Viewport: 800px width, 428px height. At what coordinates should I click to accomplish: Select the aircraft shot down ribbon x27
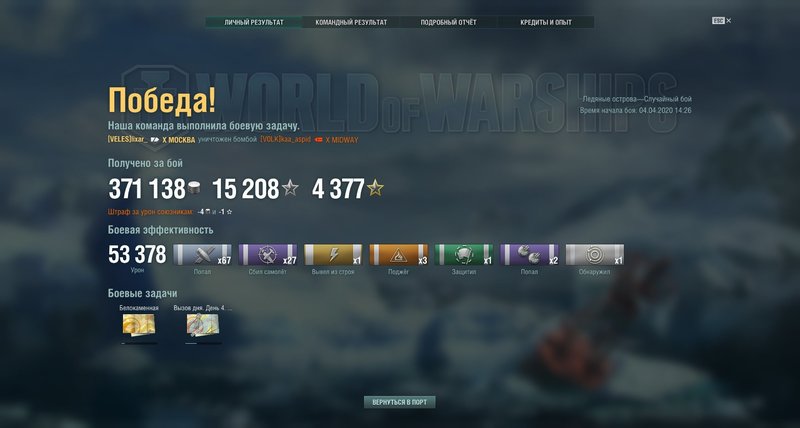pyautogui.click(x=268, y=255)
